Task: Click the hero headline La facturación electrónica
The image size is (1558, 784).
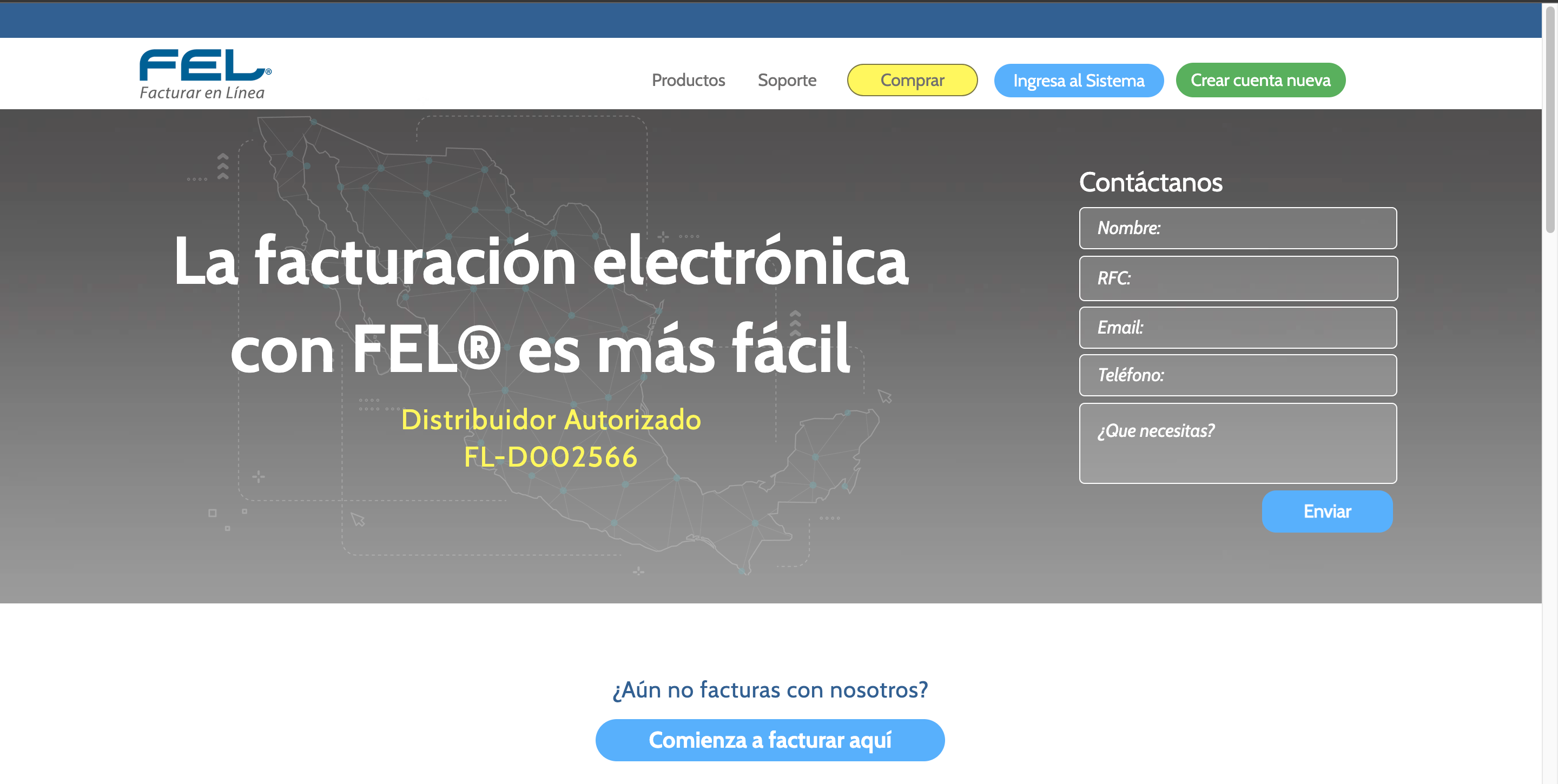Action: coord(541,261)
